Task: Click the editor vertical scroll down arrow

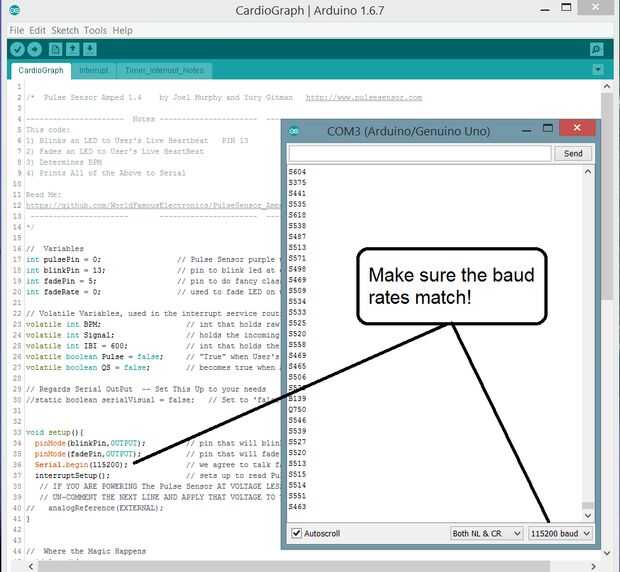Action: click(607, 553)
